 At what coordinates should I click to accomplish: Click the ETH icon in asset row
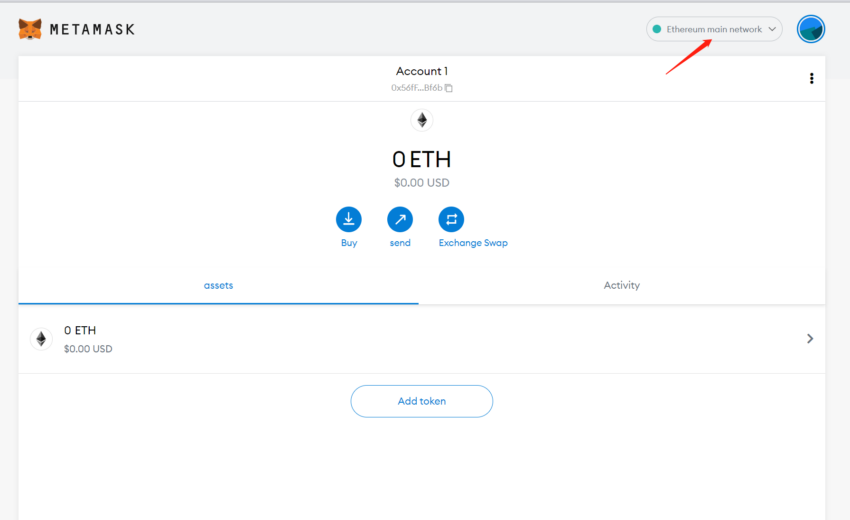[x=41, y=339]
